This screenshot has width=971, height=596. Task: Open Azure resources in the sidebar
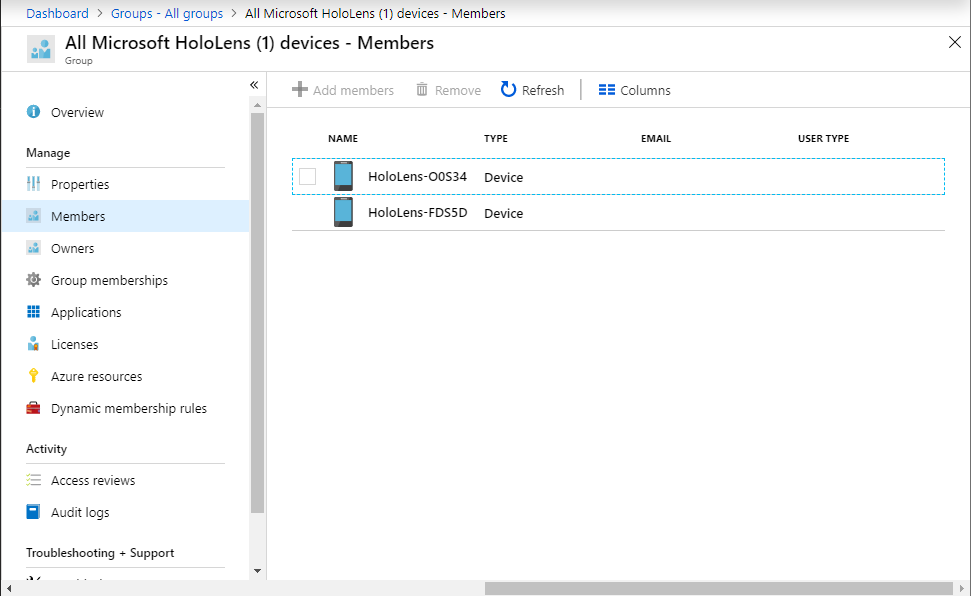click(x=97, y=377)
